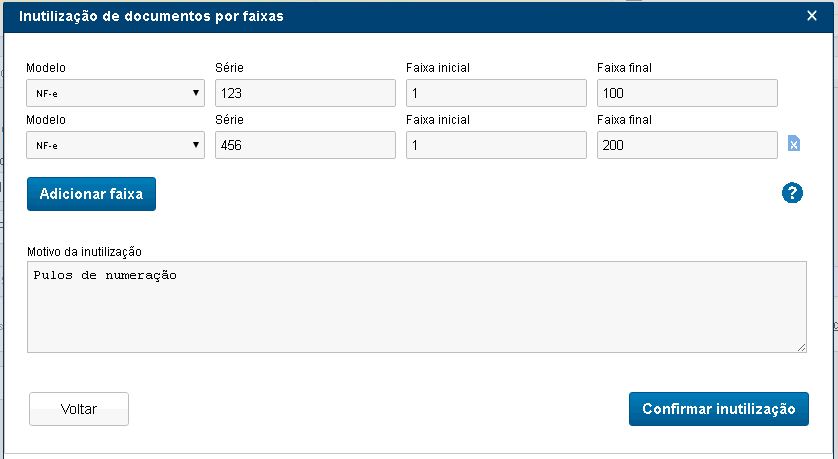The image size is (838, 459).
Task: Go back with the Voltar button
Action: (79, 409)
